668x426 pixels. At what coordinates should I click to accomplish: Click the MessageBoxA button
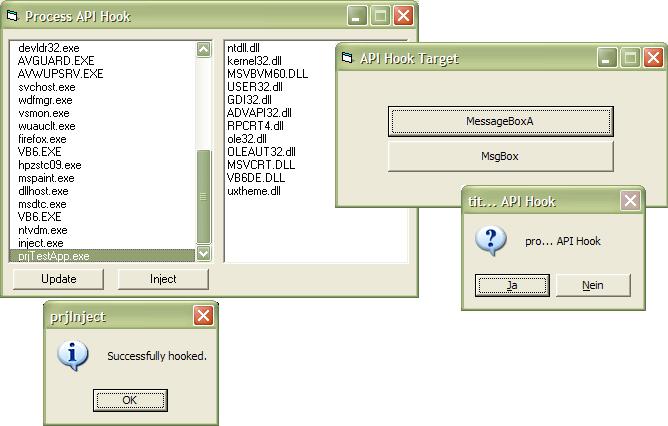500,121
